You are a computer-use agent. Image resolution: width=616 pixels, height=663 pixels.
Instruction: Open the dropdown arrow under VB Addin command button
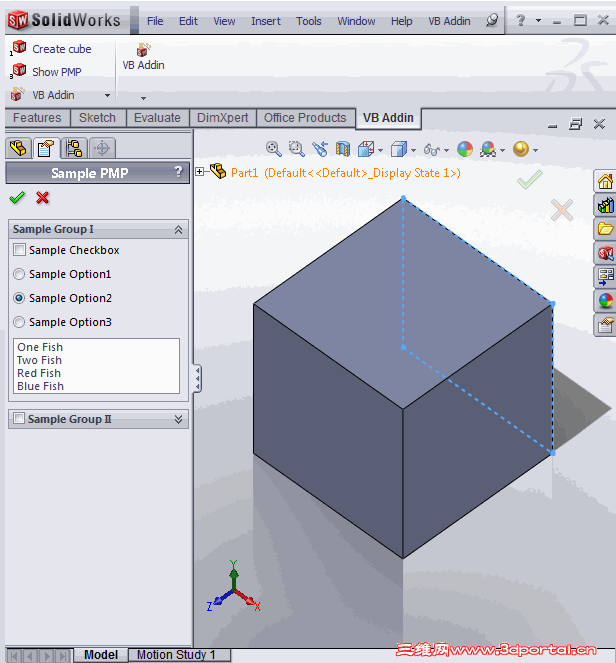coord(143,98)
